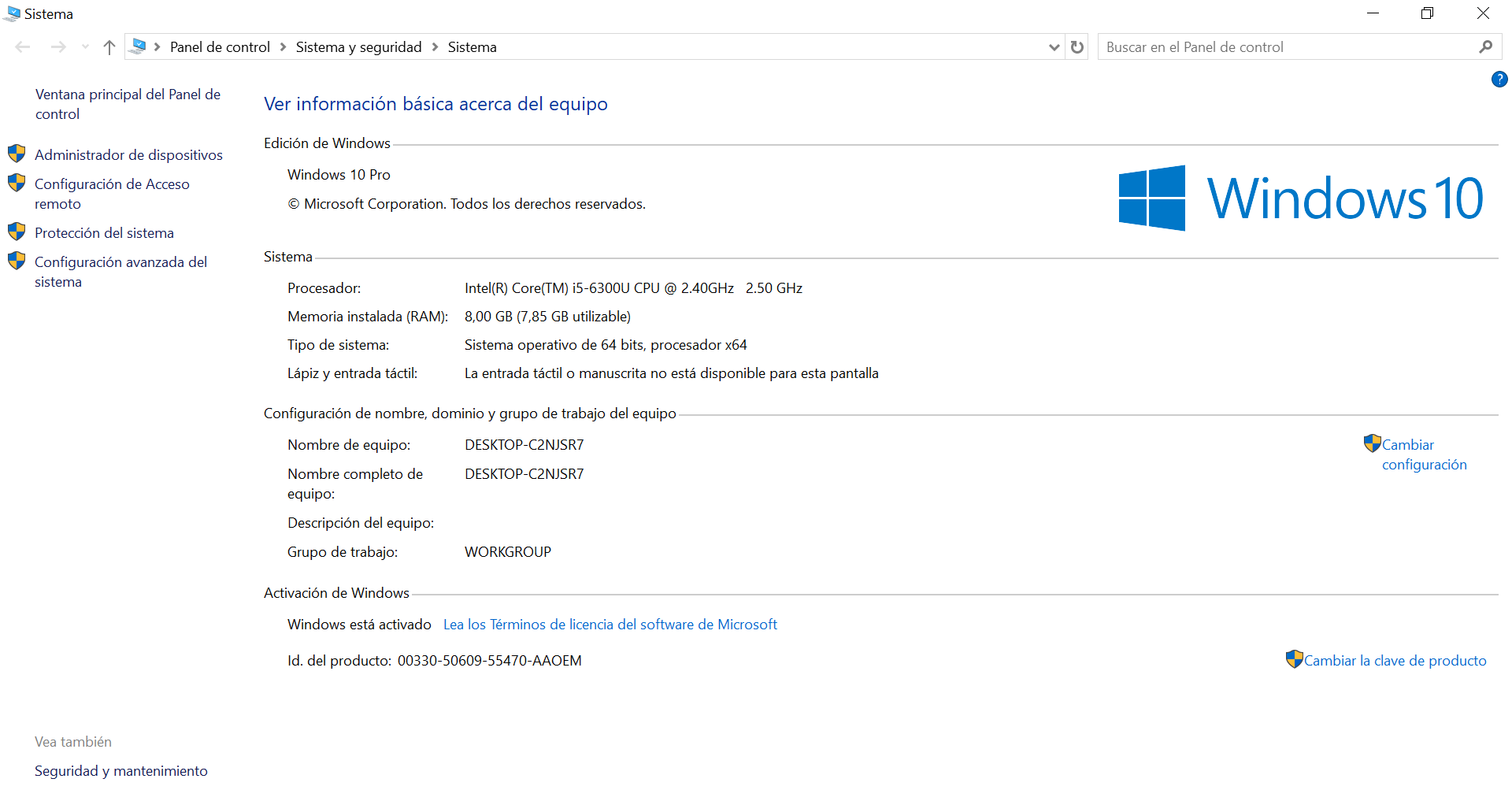
Task: Click shield icon next to Cambiar configuración
Action: (1373, 443)
